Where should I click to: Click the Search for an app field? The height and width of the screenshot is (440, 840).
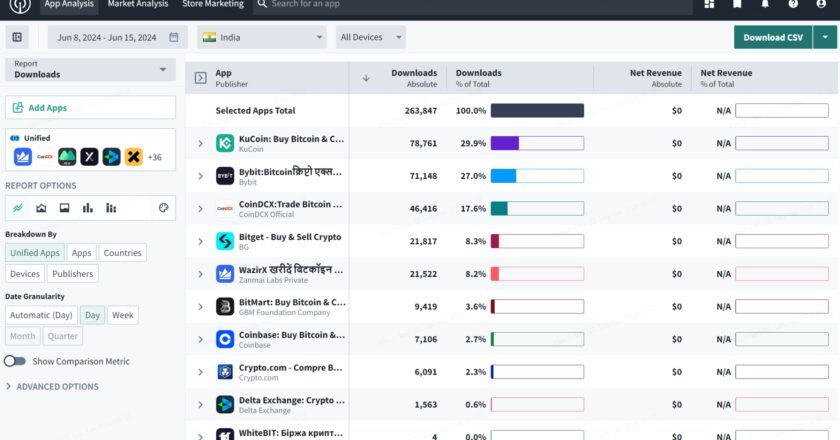(x=472, y=4)
